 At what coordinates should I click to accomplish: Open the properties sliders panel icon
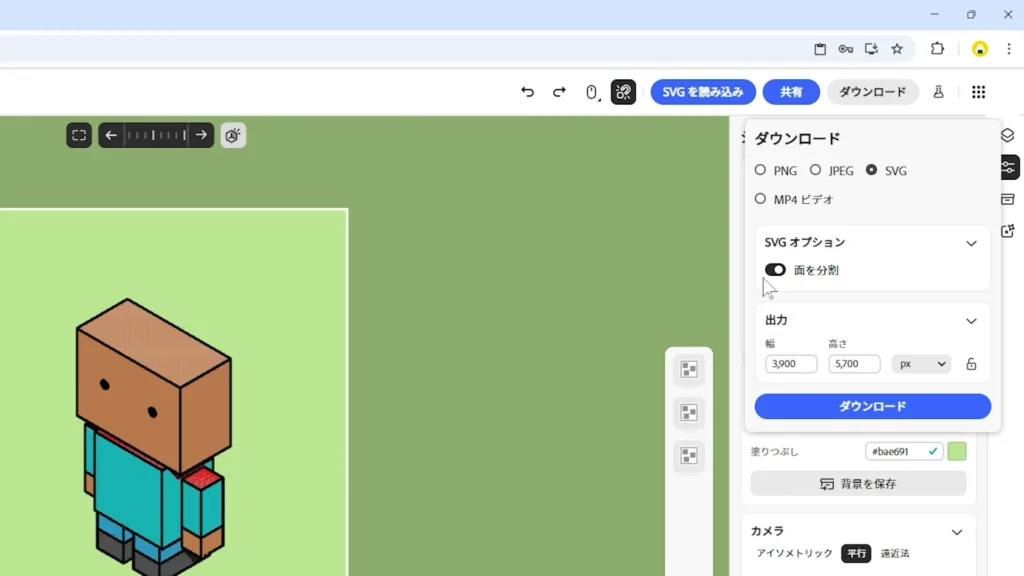(1008, 167)
